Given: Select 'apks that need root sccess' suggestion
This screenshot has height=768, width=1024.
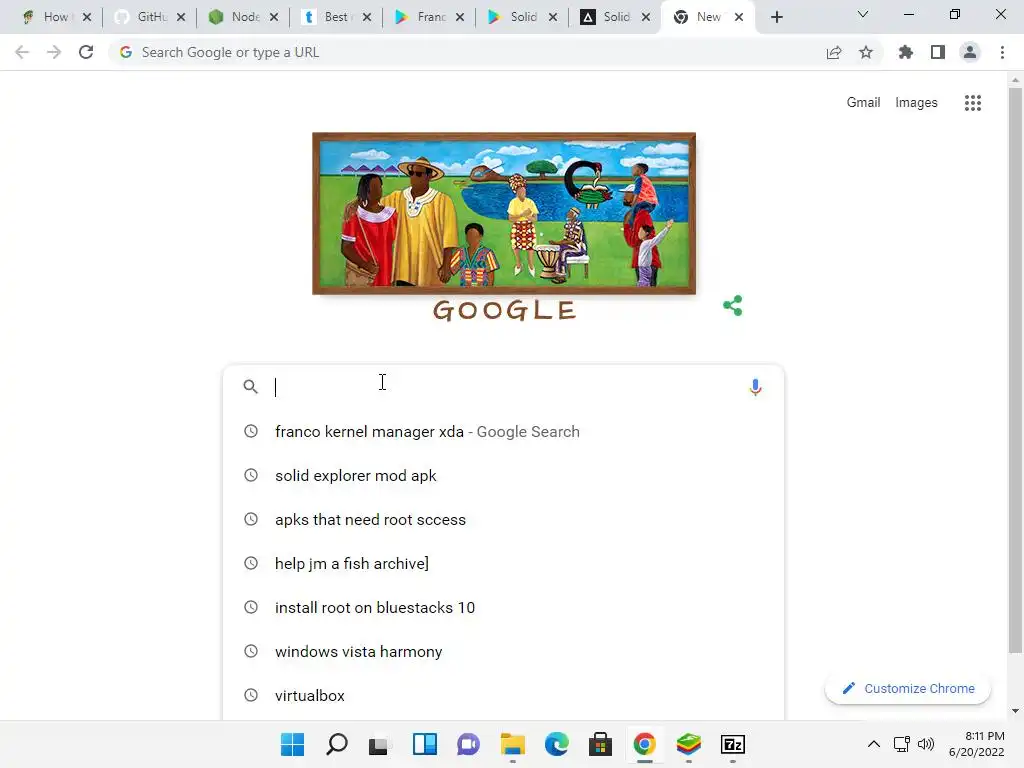Looking at the screenshot, I should [x=503, y=520].
